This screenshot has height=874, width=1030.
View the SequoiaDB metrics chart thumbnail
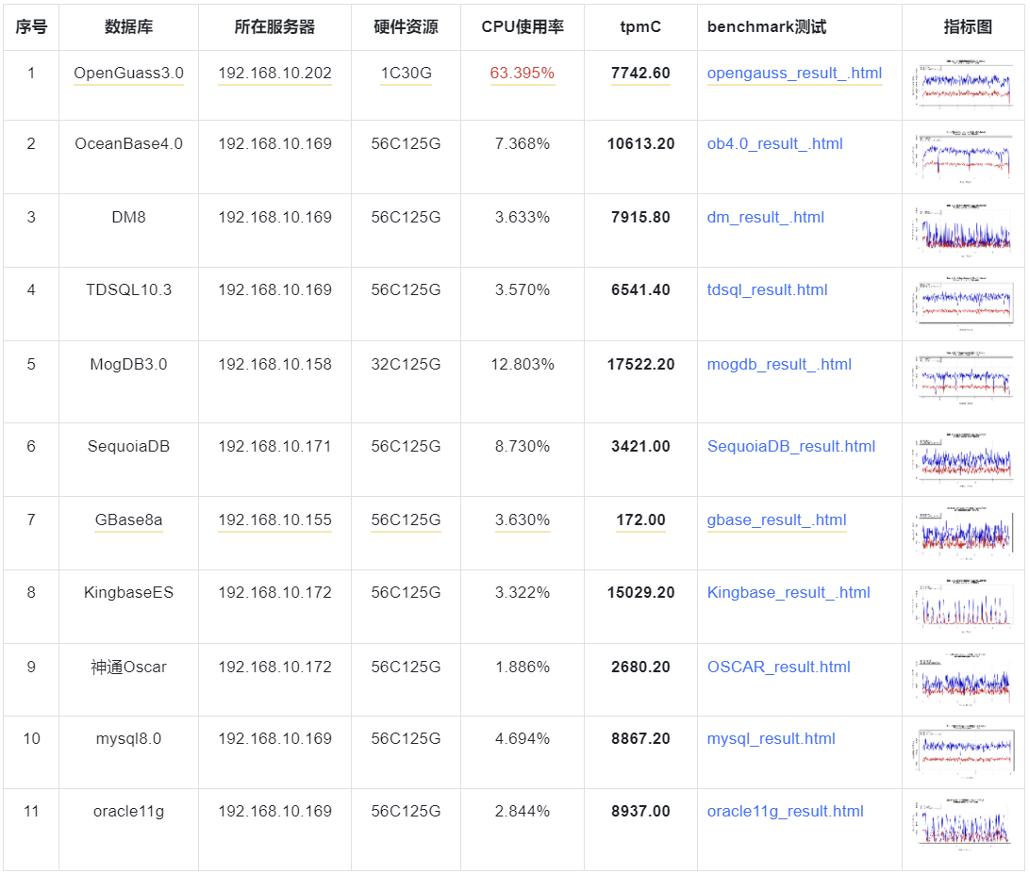[963, 460]
